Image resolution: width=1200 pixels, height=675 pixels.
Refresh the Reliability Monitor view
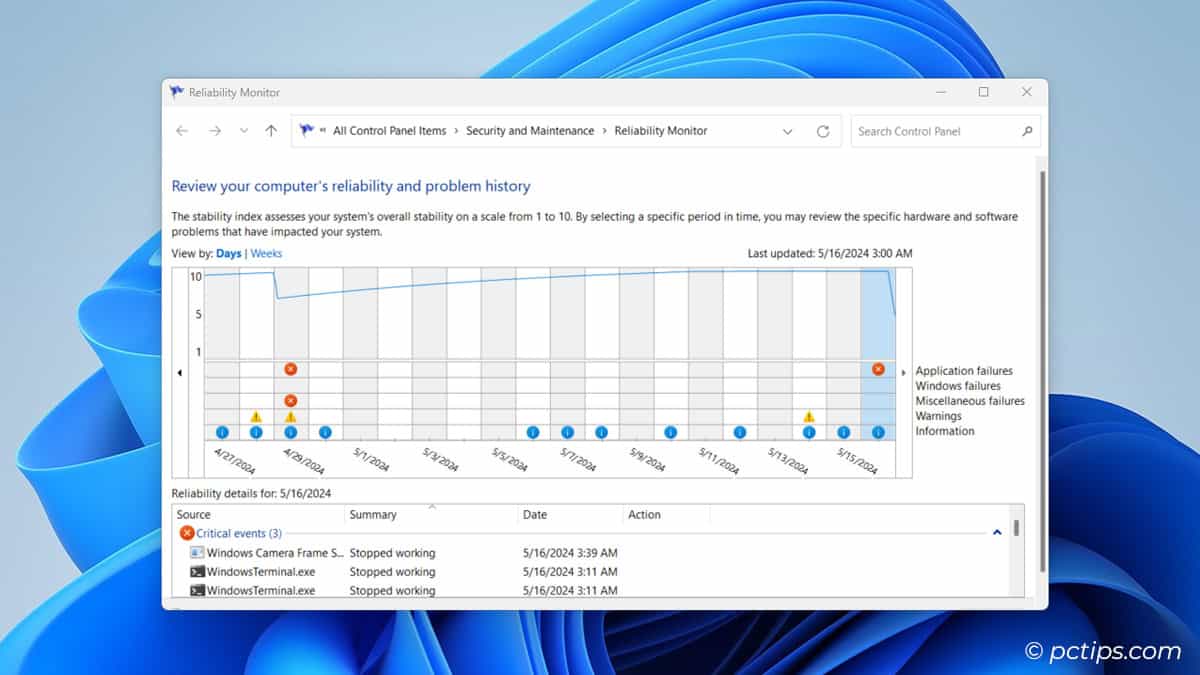(822, 131)
